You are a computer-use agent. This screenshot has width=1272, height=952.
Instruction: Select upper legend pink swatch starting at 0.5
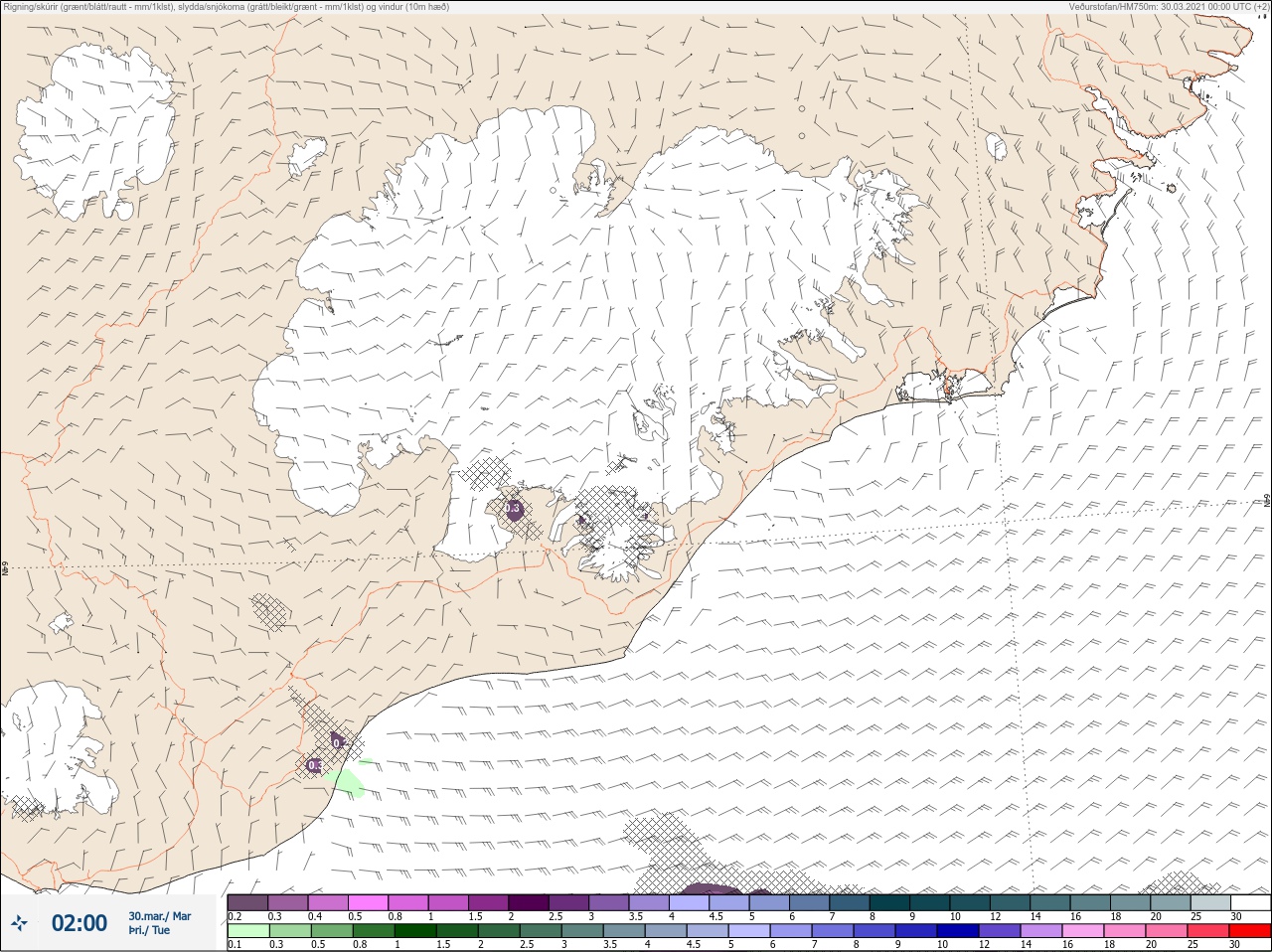368,902
